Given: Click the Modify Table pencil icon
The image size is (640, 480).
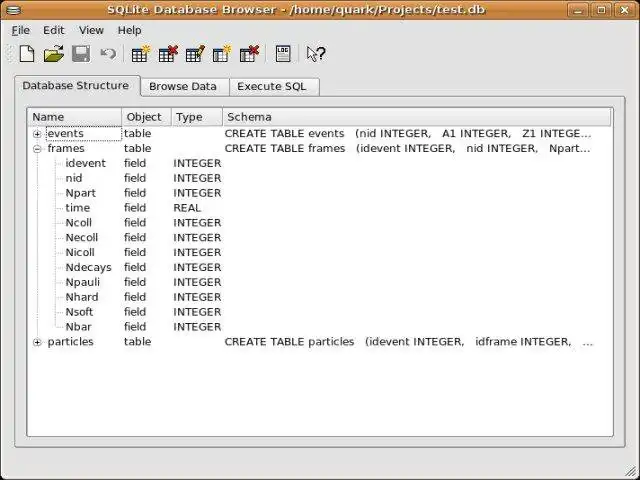Looking at the screenshot, I should [x=195, y=54].
